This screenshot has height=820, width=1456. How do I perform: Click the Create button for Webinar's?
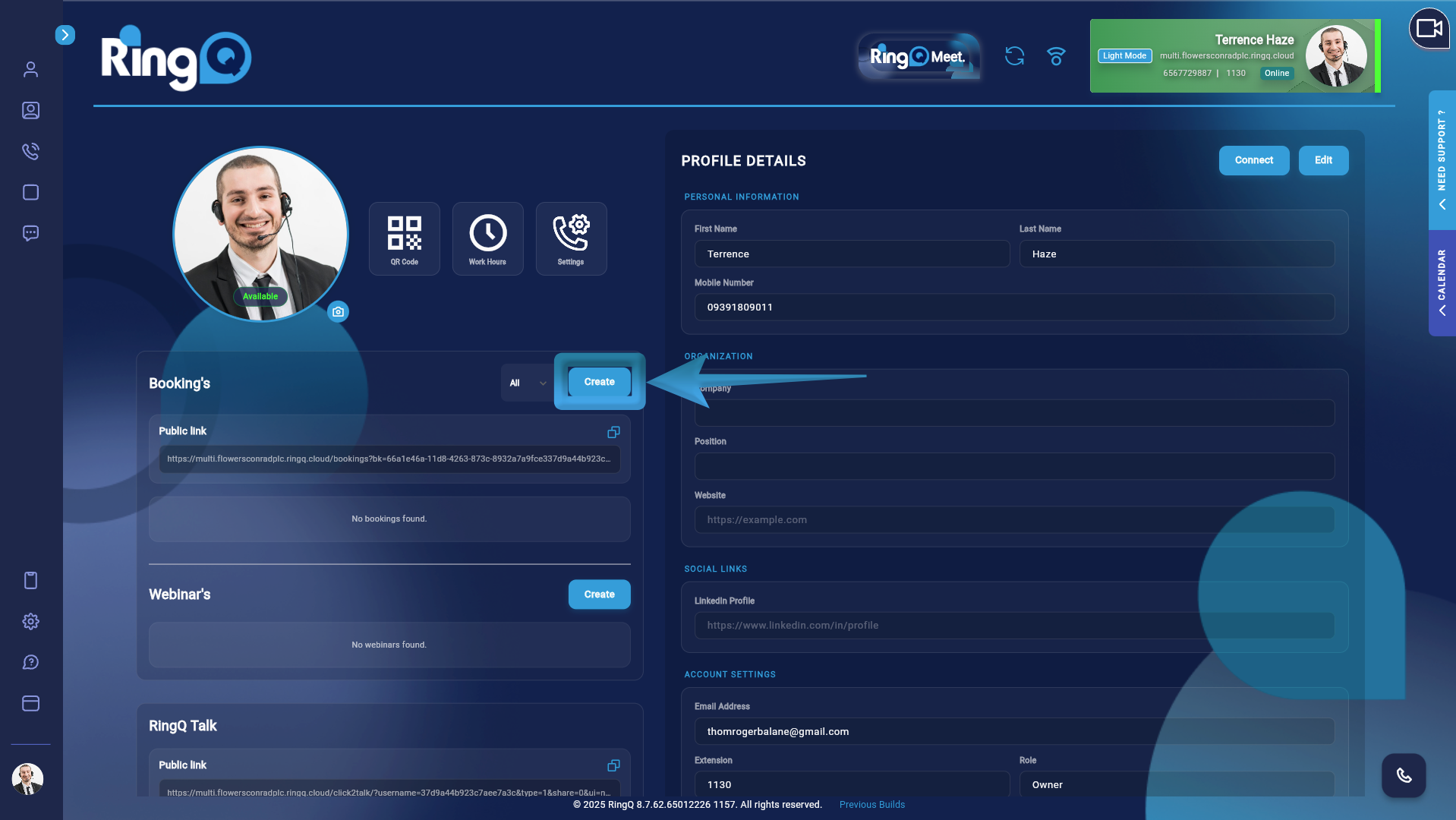(x=599, y=594)
